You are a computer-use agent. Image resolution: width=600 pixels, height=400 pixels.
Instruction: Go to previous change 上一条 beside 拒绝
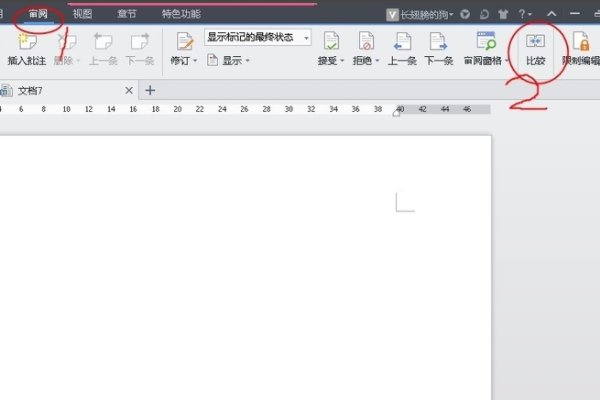pos(402,49)
